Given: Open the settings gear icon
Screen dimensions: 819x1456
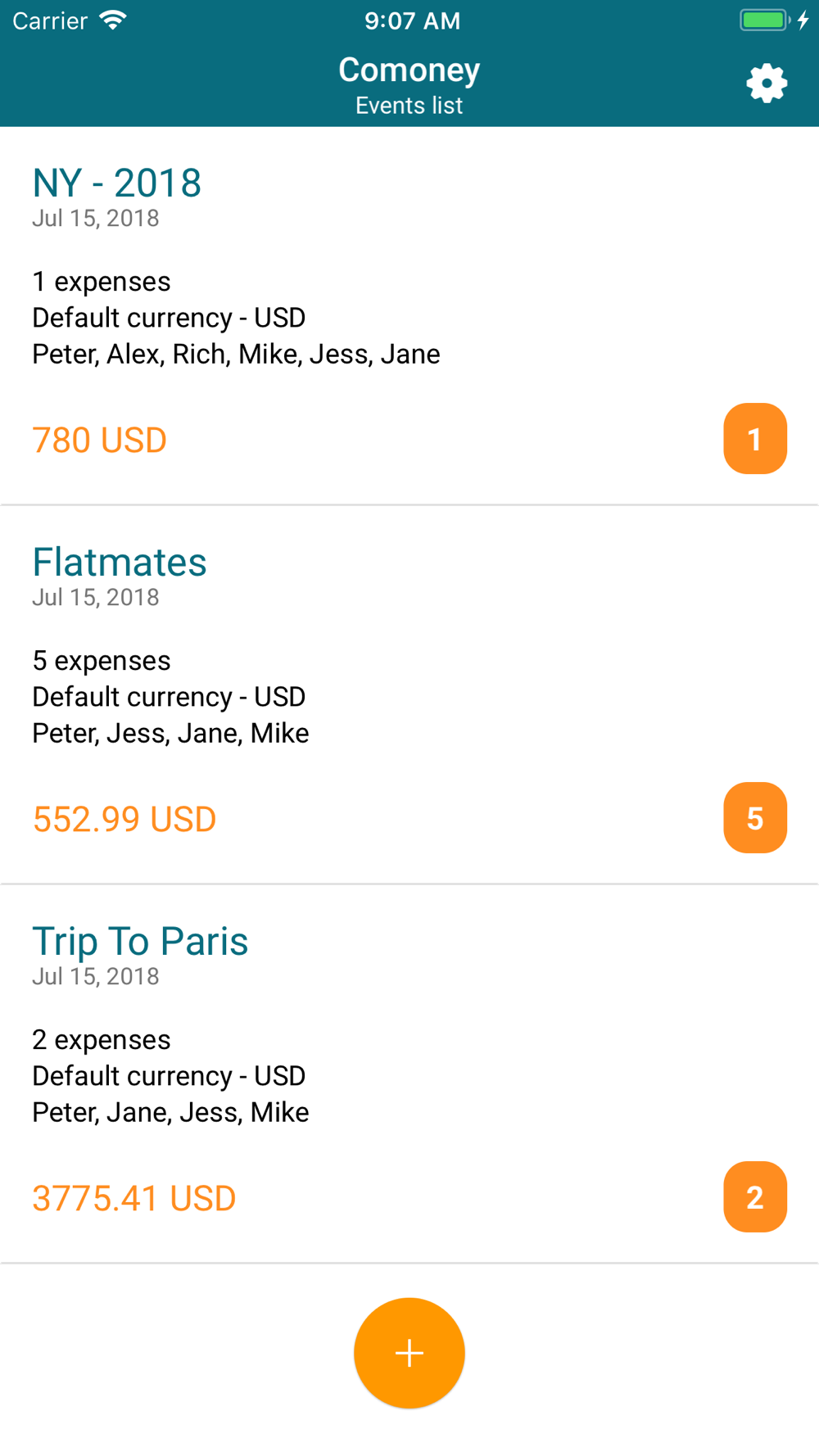Looking at the screenshot, I should pos(767,84).
